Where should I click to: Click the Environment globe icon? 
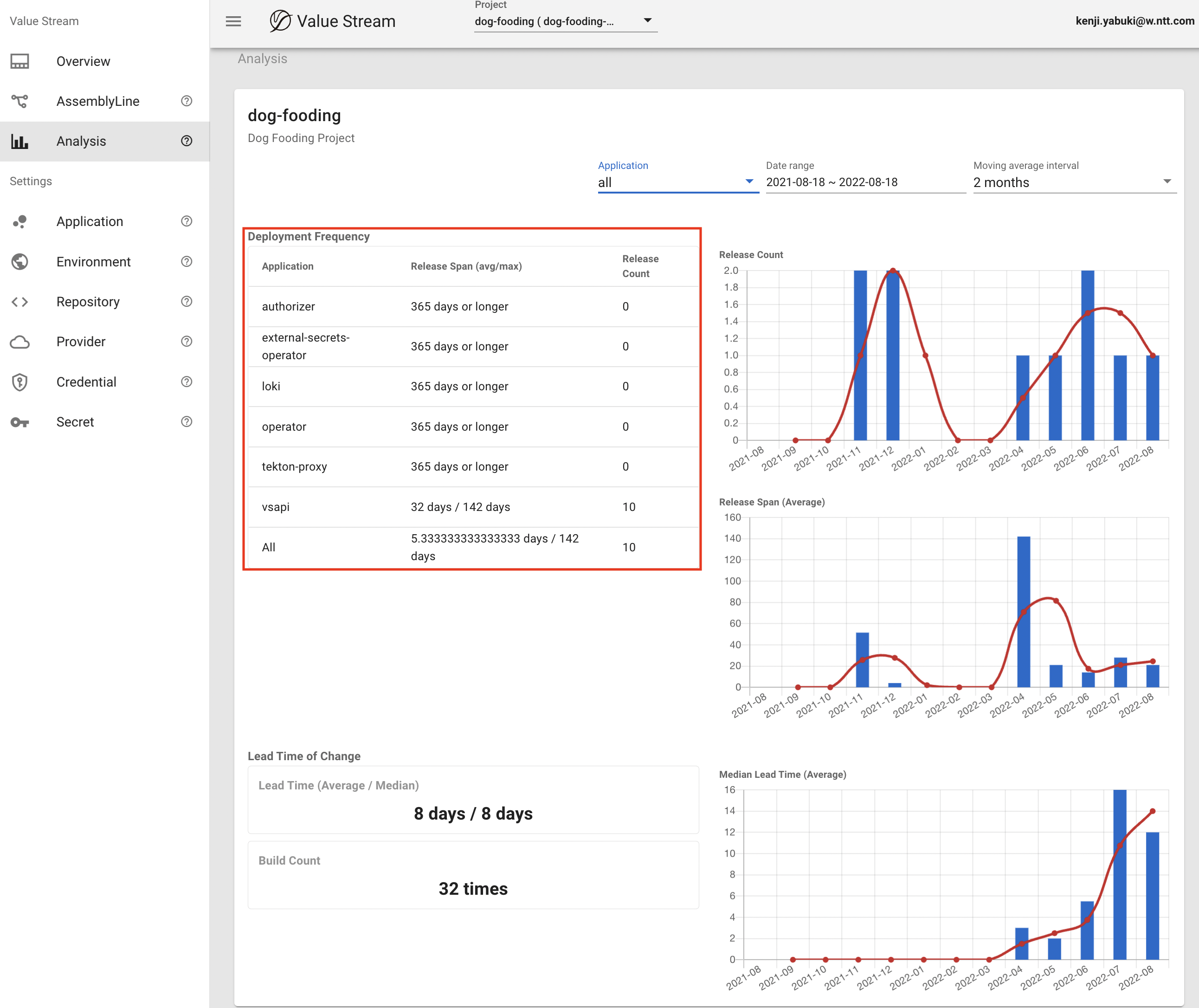click(20, 262)
